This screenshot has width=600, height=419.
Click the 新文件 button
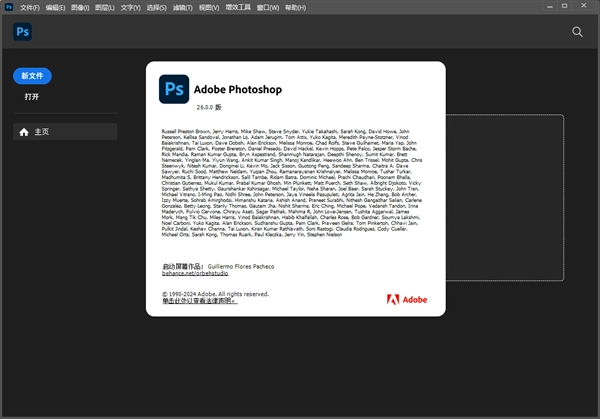click(32, 76)
